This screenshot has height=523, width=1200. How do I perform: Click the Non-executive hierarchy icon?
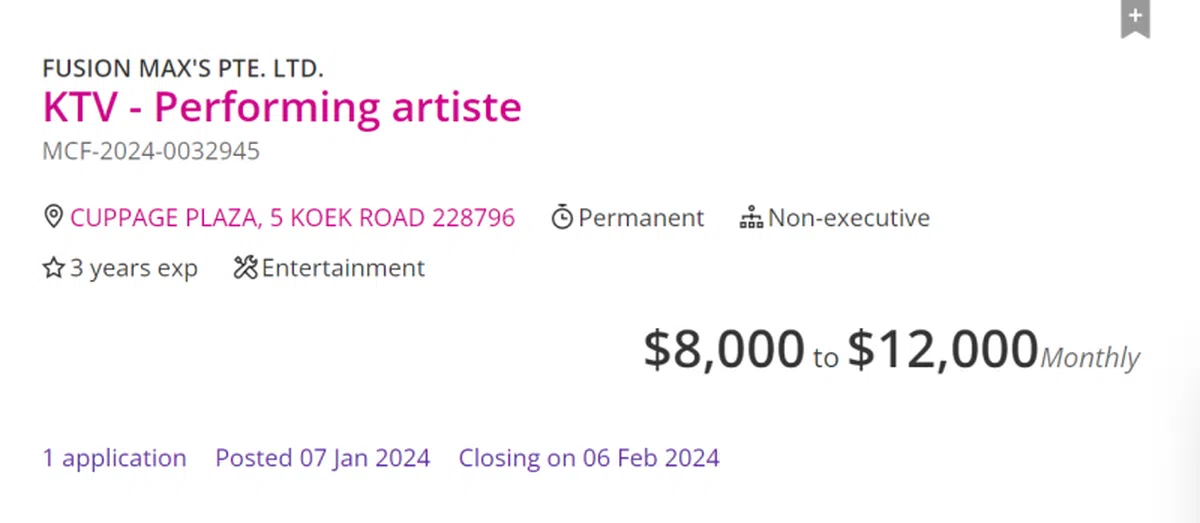[x=751, y=217]
